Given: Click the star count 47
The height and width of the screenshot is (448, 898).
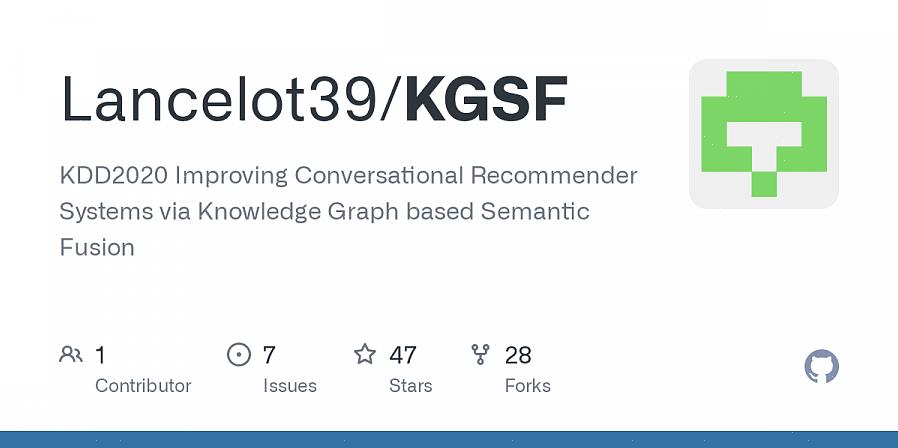Looking at the screenshot, I should tap(403, 354).
